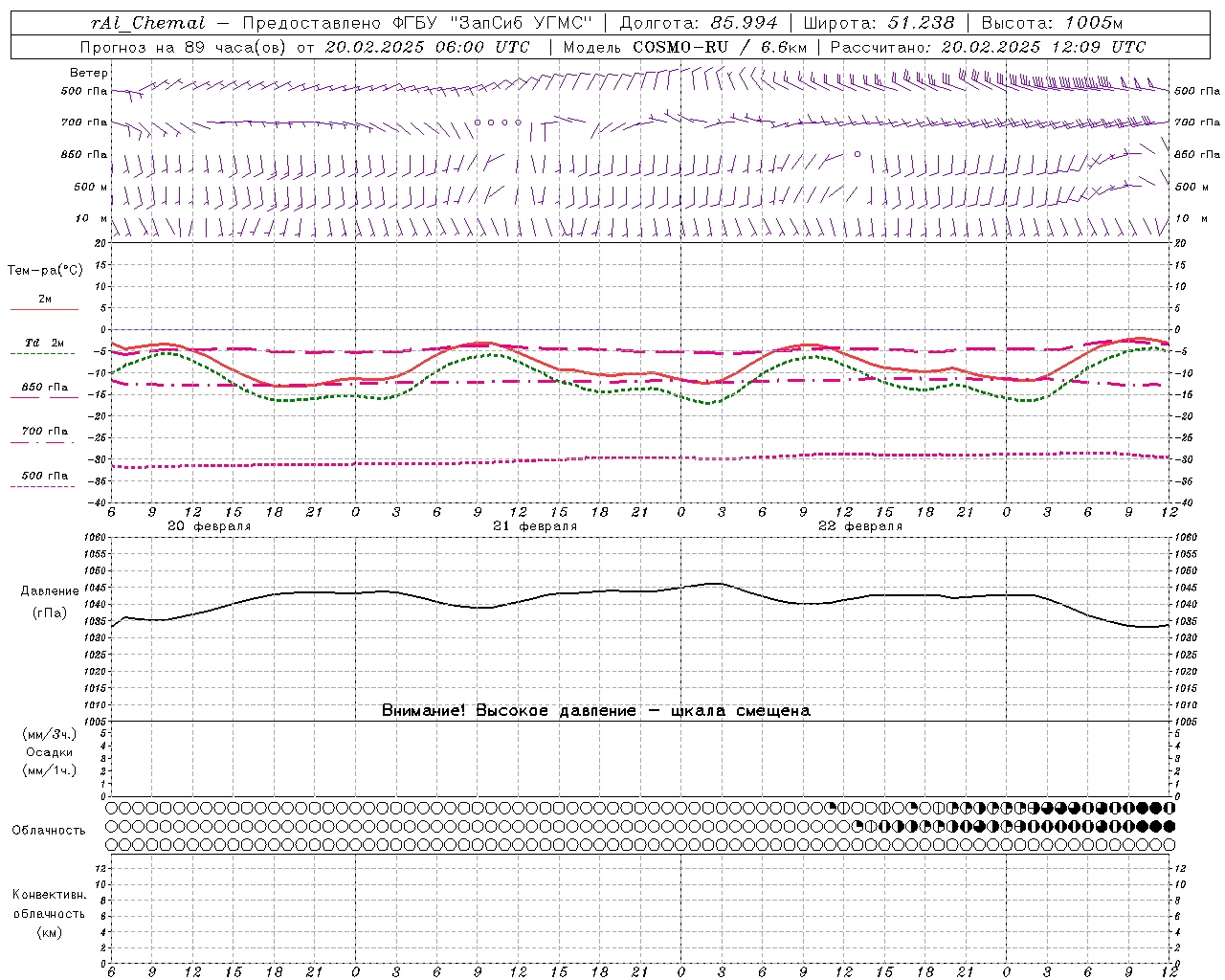Select left 700 гПа wind level label
Screen dimensions: 1225x980
coord(84,122)
